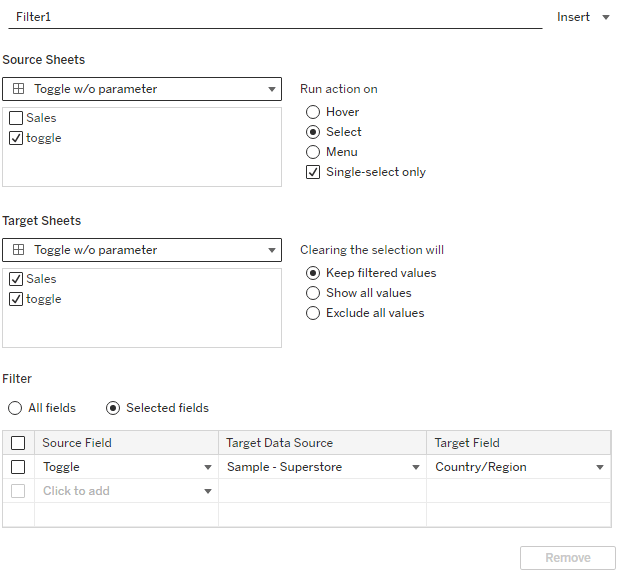Select Show all values option
The image size is (625, 580).
[x=313, y=293]
